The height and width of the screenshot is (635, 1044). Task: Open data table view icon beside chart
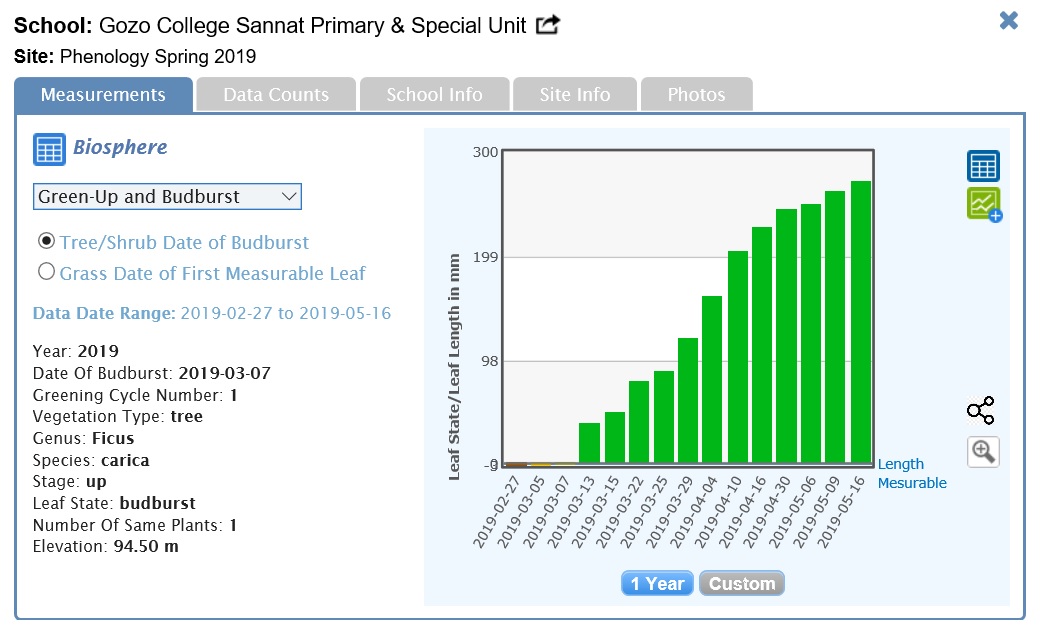[x=983, y=166]
